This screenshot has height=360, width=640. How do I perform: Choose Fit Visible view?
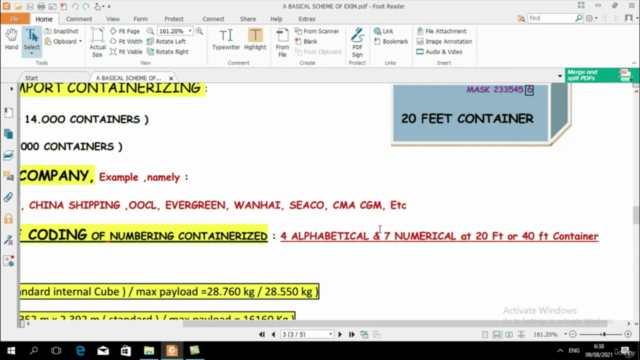point(126,52)
